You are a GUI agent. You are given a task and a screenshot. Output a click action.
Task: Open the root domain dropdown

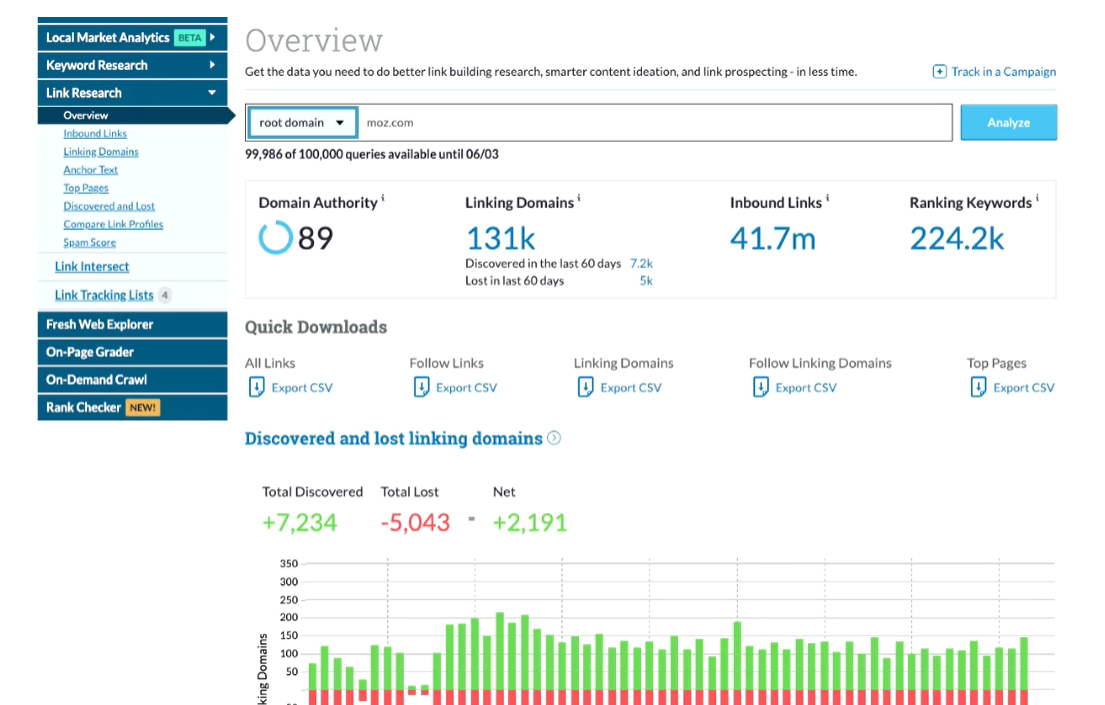pyautogui.click(x=302, y=123)
